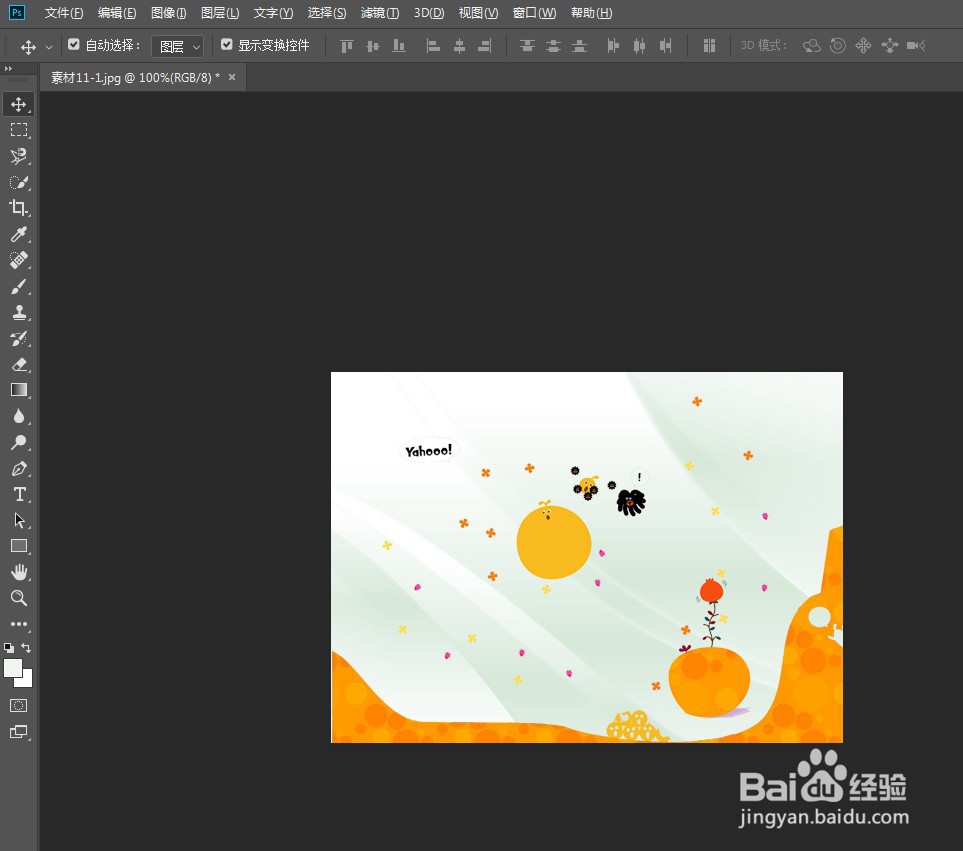Select the Rectangular Marquee tool
963x851 pixels.
tap(18, 130)
